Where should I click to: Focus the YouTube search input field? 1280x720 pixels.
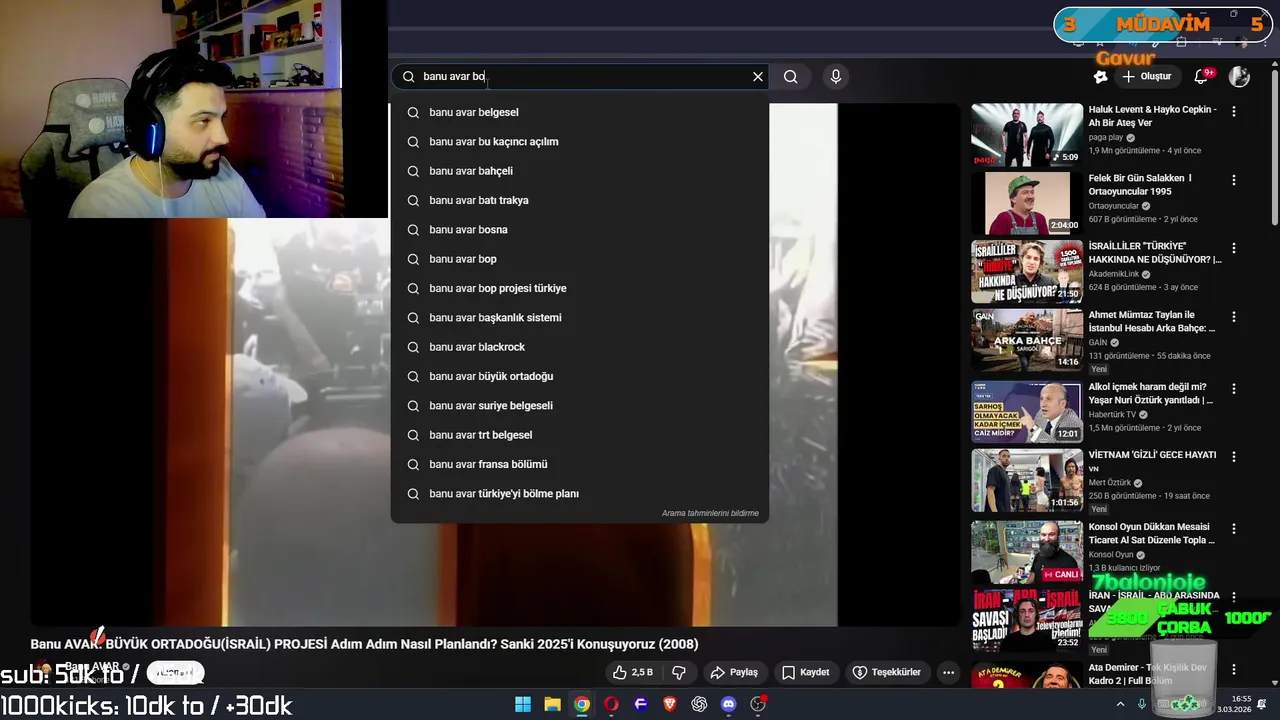point(582,77)
